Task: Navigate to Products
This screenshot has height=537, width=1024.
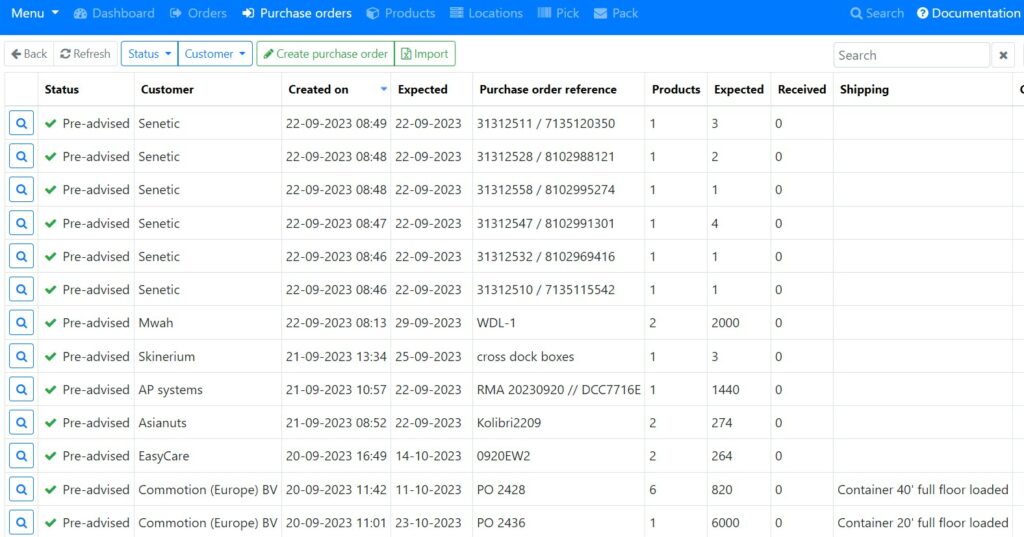Action: pyautogui.click(x=401, y=13)
